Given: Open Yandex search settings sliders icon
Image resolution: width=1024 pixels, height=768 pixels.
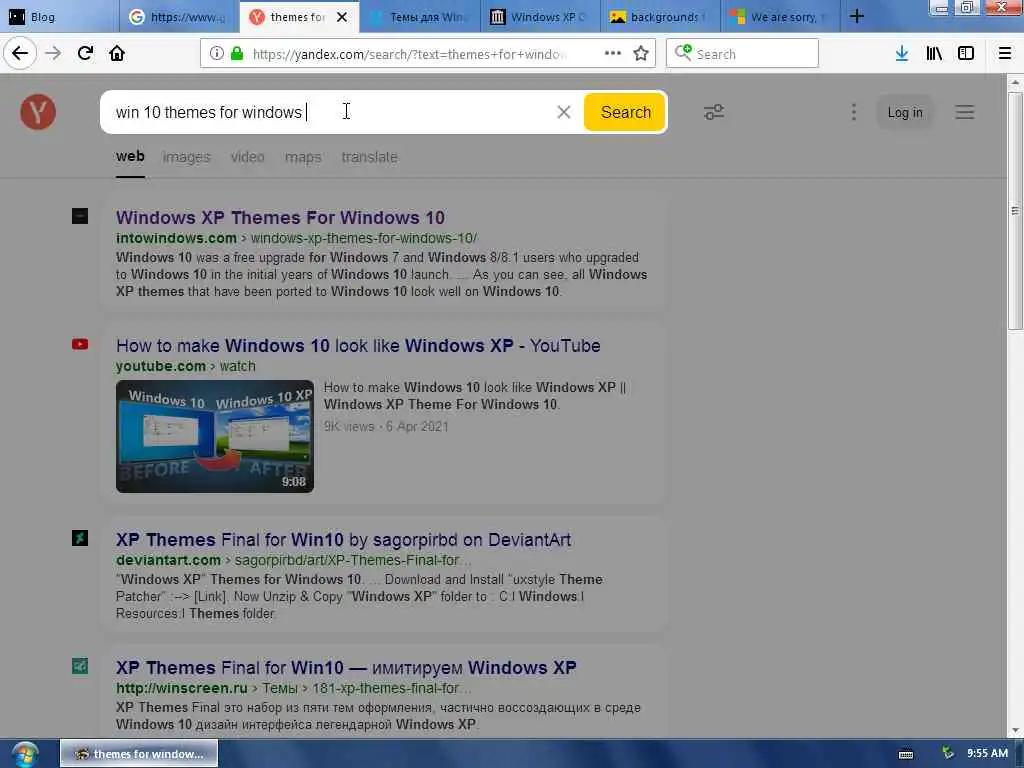Looking at the screenshot, I should (x=714, y=112).
